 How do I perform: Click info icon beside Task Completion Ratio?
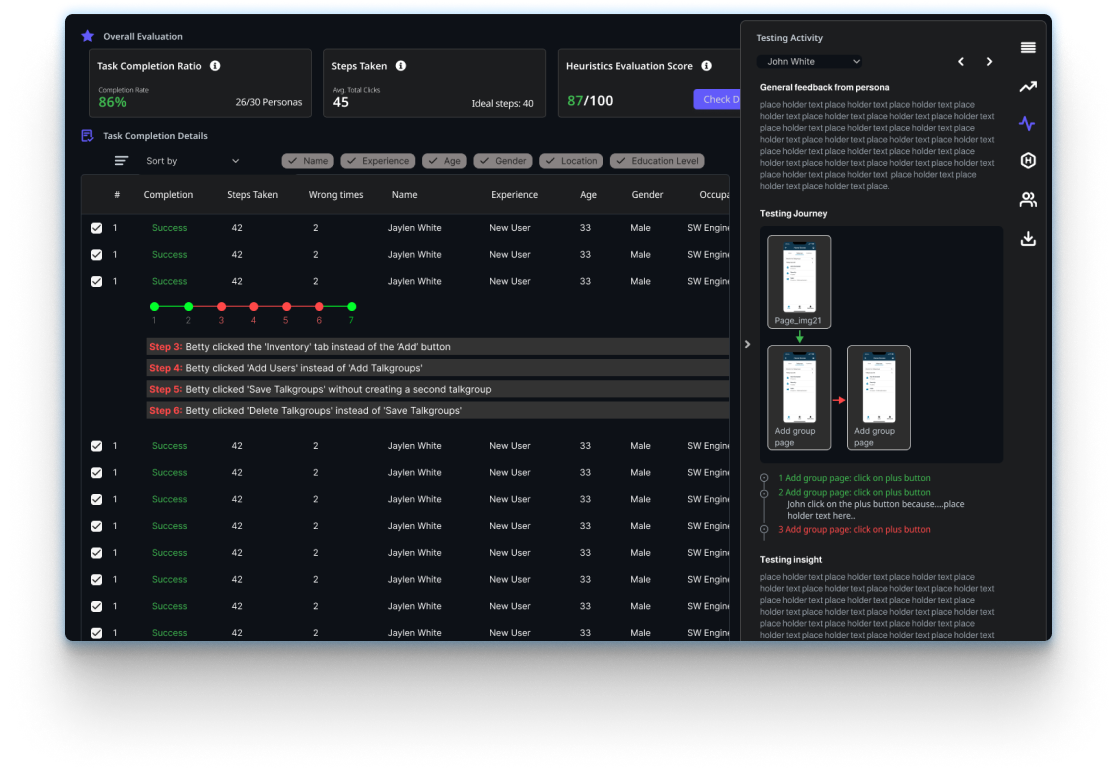tap(215, 66)
